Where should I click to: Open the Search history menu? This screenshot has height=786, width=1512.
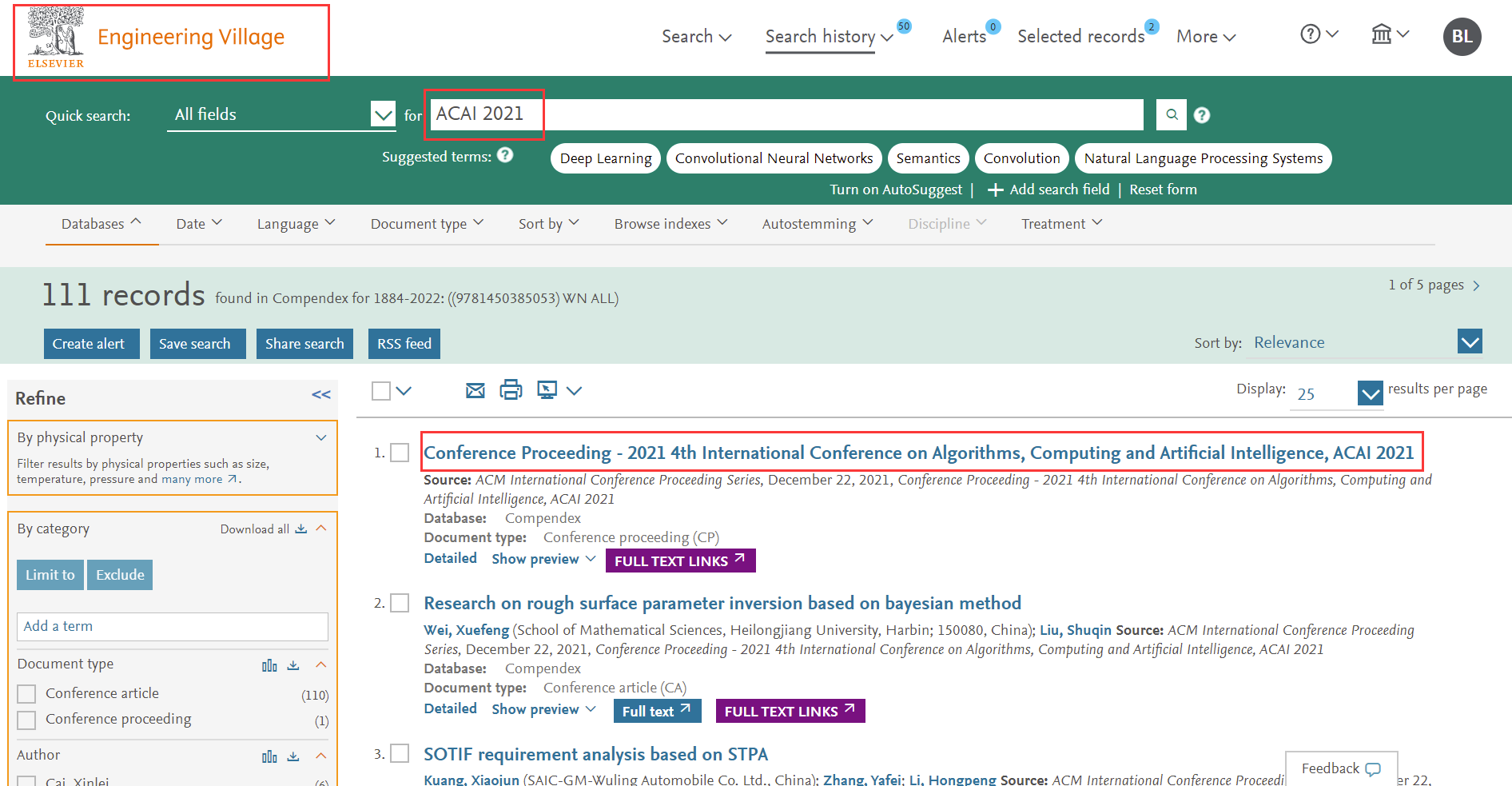[x=829, y=37]
